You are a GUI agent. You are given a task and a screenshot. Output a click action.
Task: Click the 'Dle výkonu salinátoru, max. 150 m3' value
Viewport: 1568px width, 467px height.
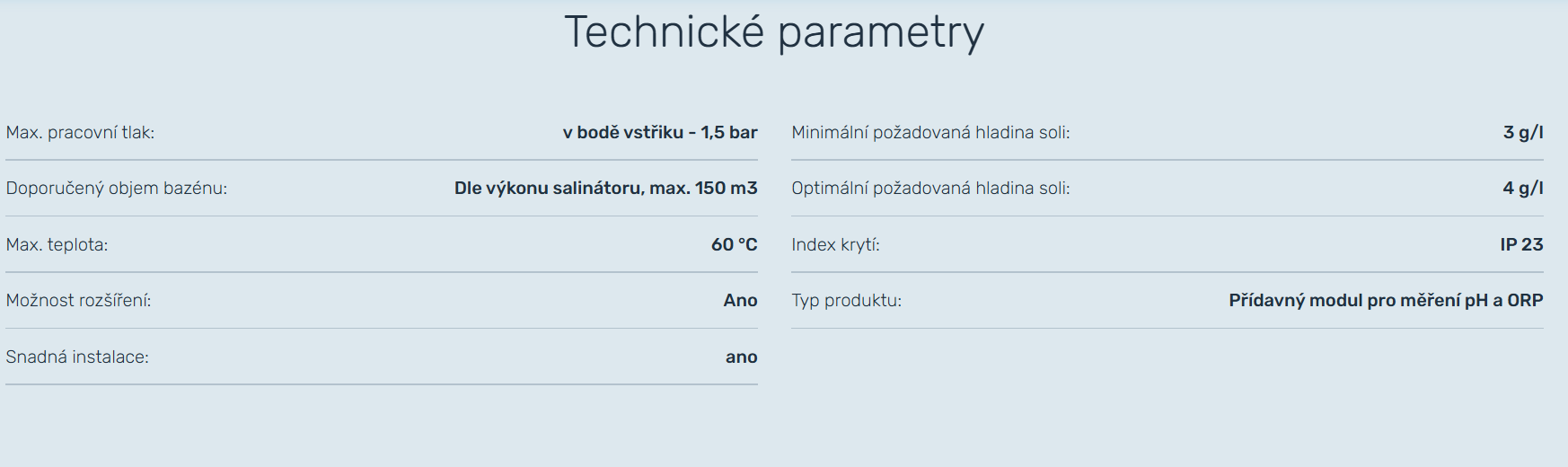click(605, 189)
